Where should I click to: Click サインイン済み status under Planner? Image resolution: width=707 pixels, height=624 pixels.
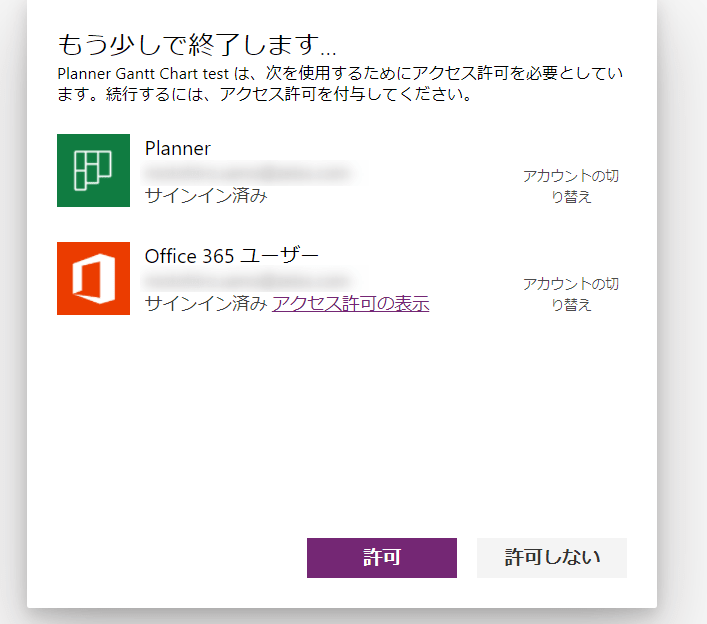pyautogui.click(x=206, y=196)
